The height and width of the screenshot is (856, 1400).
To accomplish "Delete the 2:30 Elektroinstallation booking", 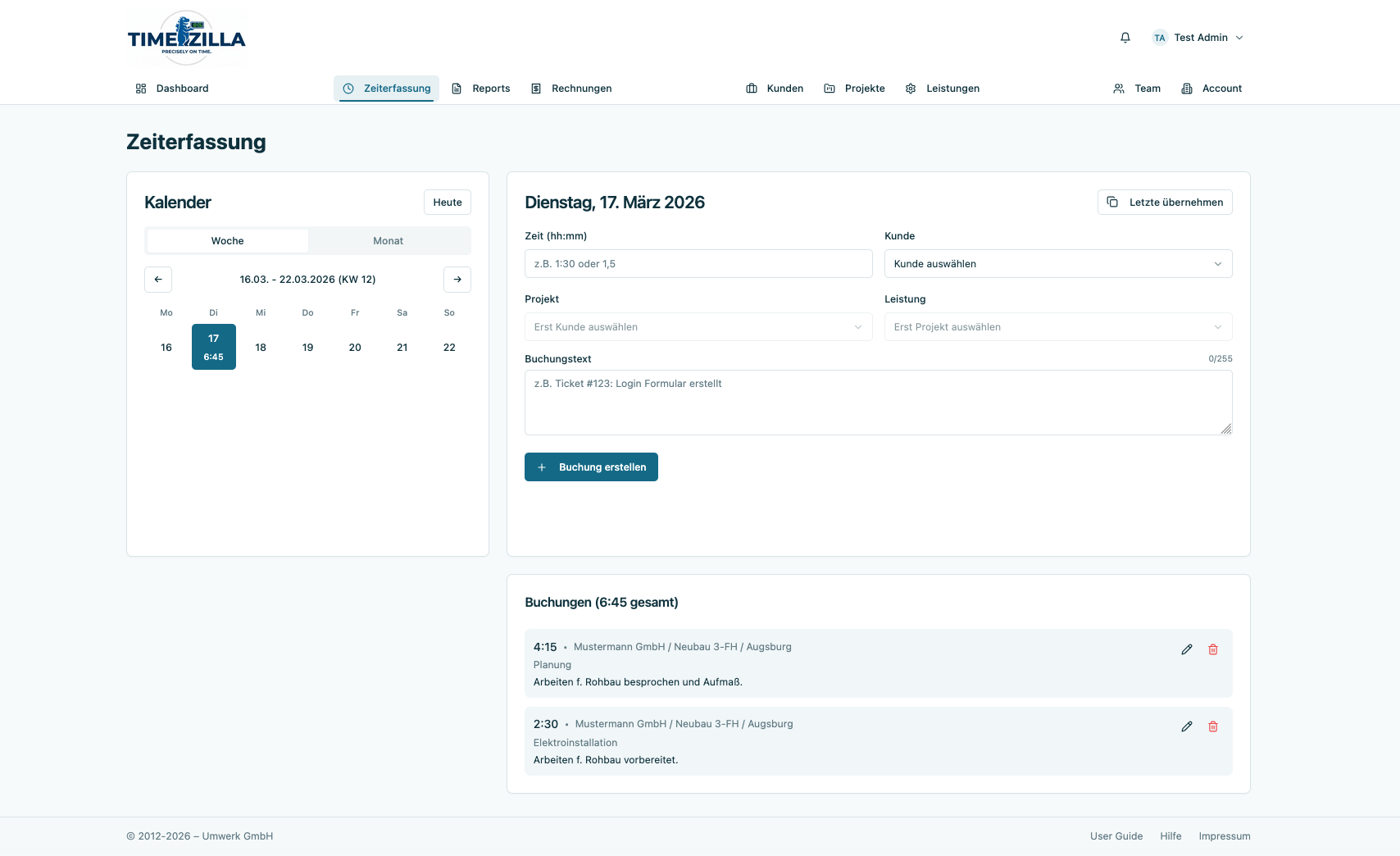I will (1213, 726).
